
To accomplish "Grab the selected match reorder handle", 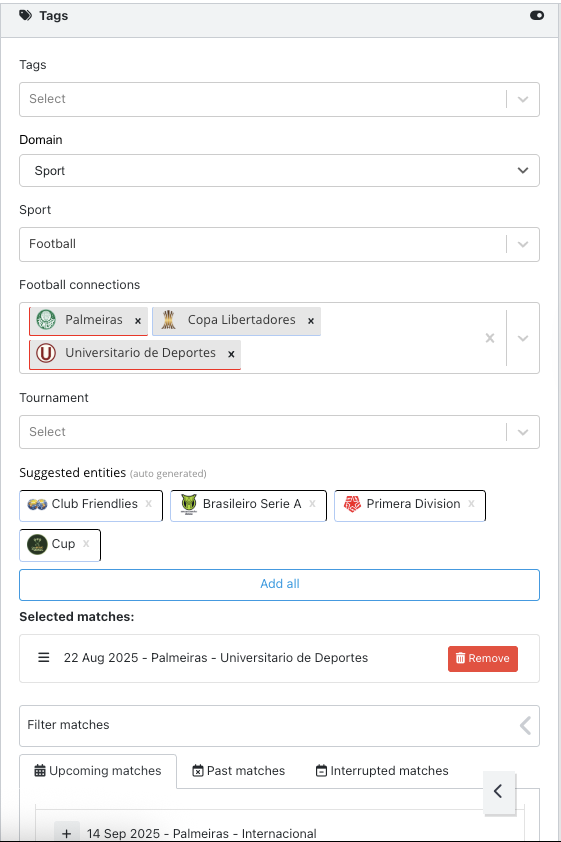I will pos(43,657).
